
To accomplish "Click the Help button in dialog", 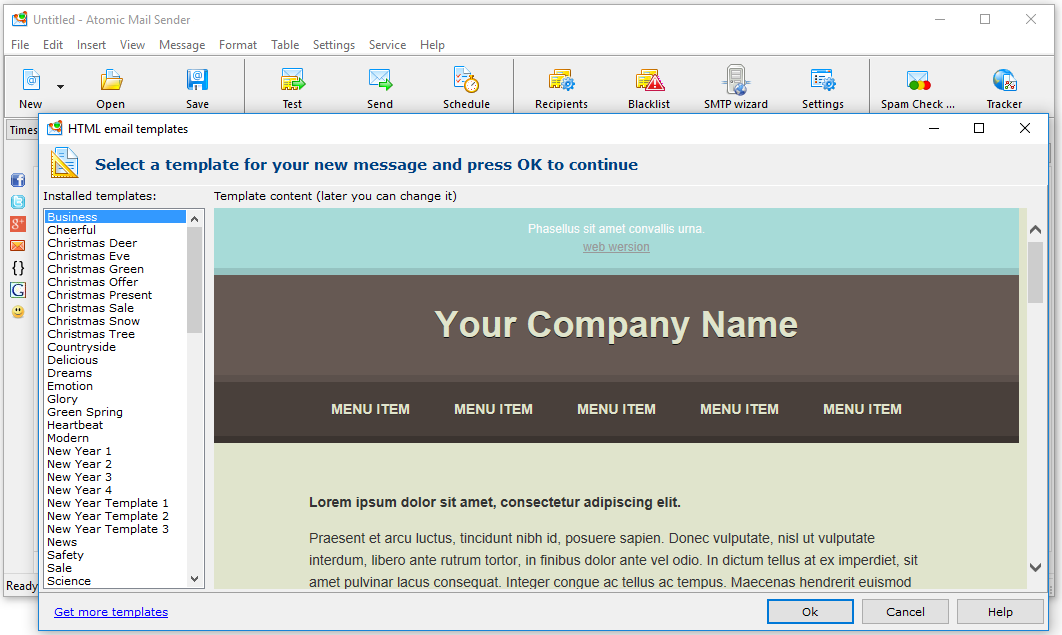I will pyautogui.click(x=1000, y=612).
